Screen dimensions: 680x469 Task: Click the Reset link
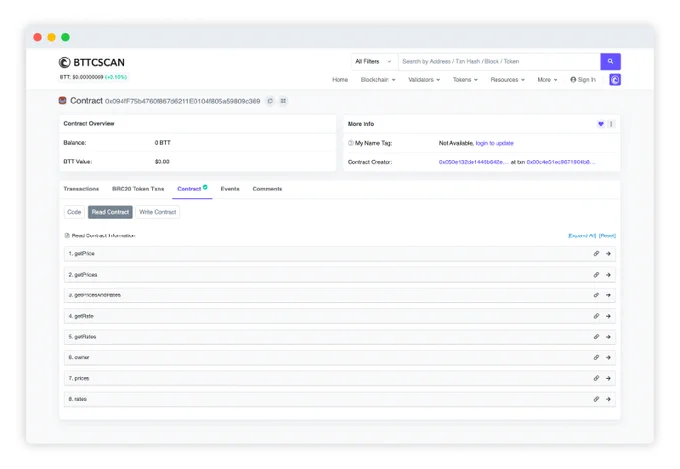607,236
